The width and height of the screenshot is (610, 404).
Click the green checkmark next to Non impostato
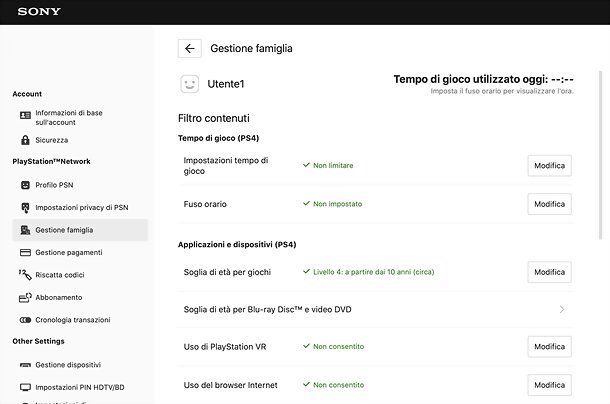tap(307, 204)
